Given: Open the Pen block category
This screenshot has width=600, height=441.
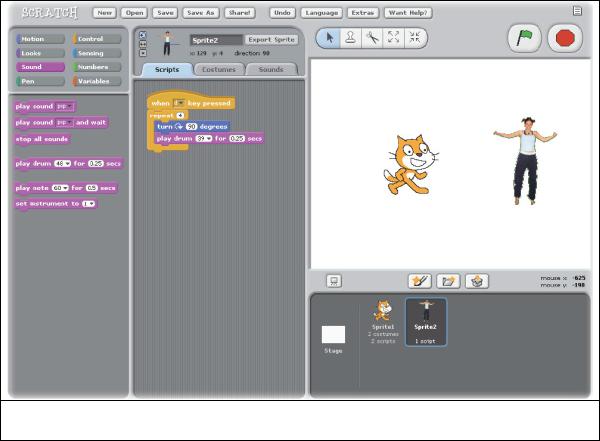Looking at the screenshot, I should 40,81.
